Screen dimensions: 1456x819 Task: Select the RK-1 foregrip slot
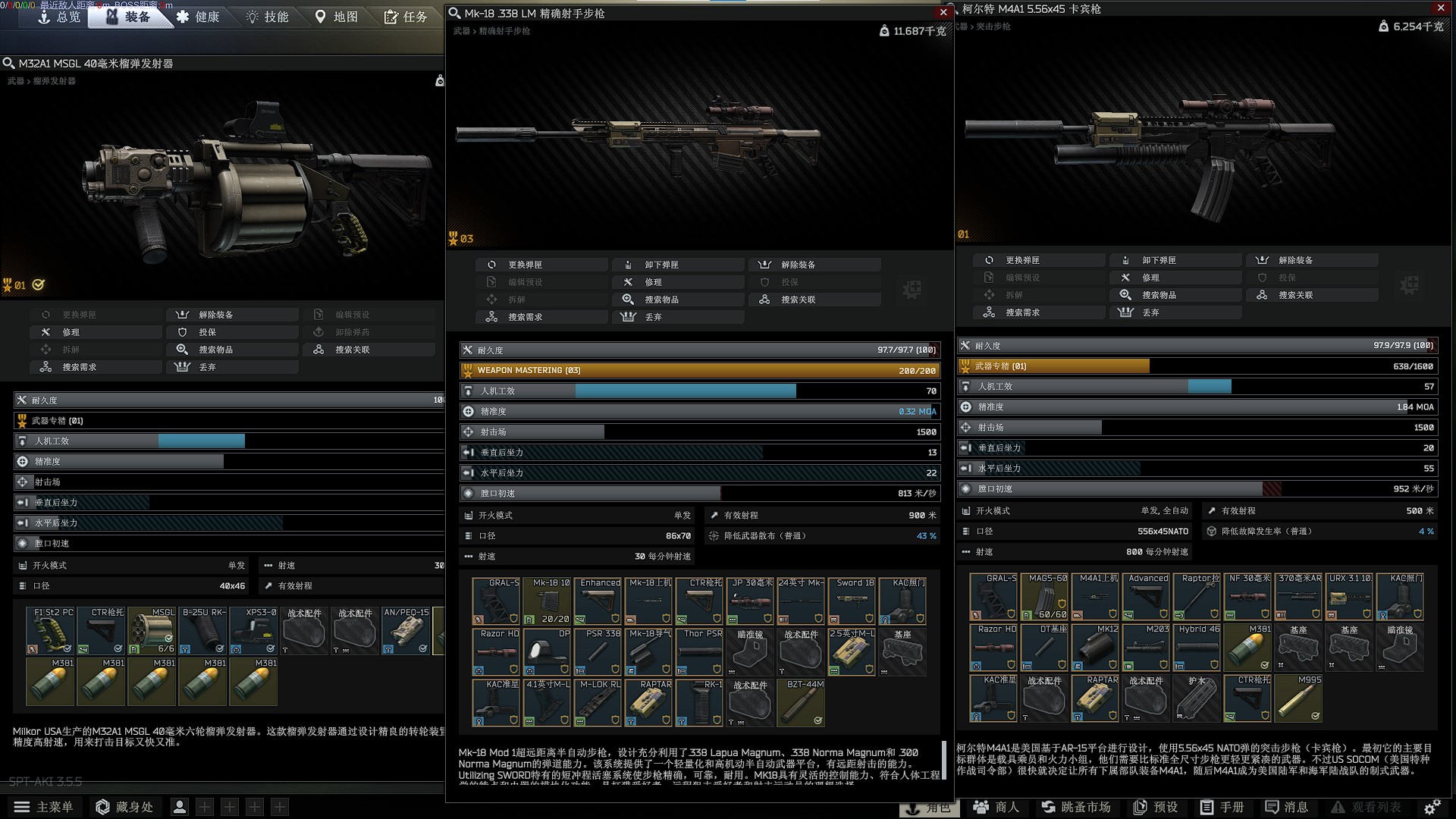tap(699, 702)
